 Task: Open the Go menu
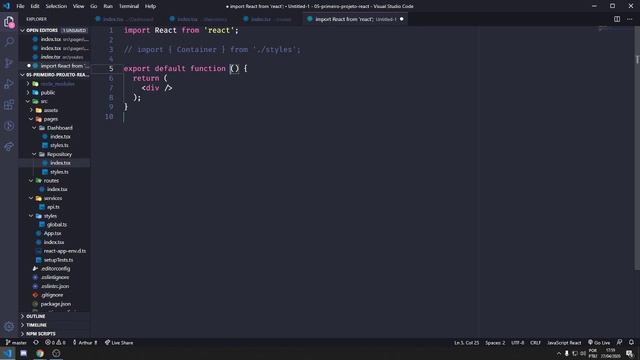click(93, 6)
